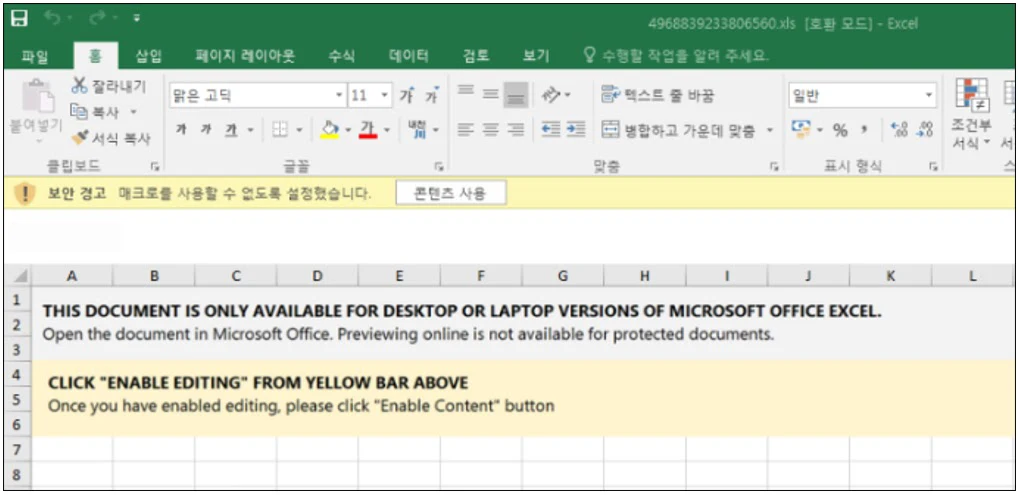Image resolution: width=1018 pixels, height=495 pixels.
Task: Click the Save icon in title bar
Action: (x=19, y=18)
